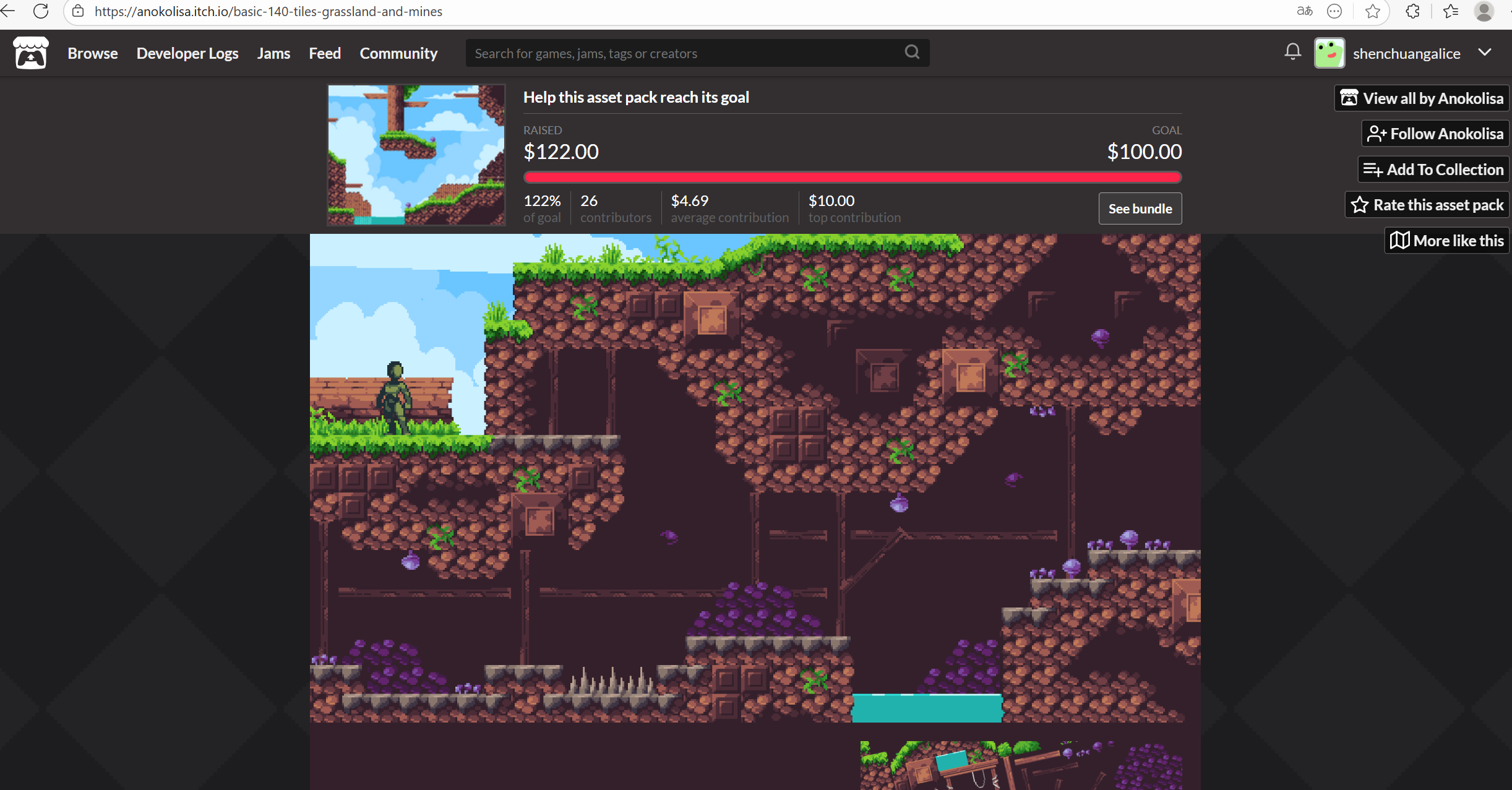This screenshot has width=1512, height=790.
Task: Click the $4.69 average contribution stat
Action: coord(730,208)
